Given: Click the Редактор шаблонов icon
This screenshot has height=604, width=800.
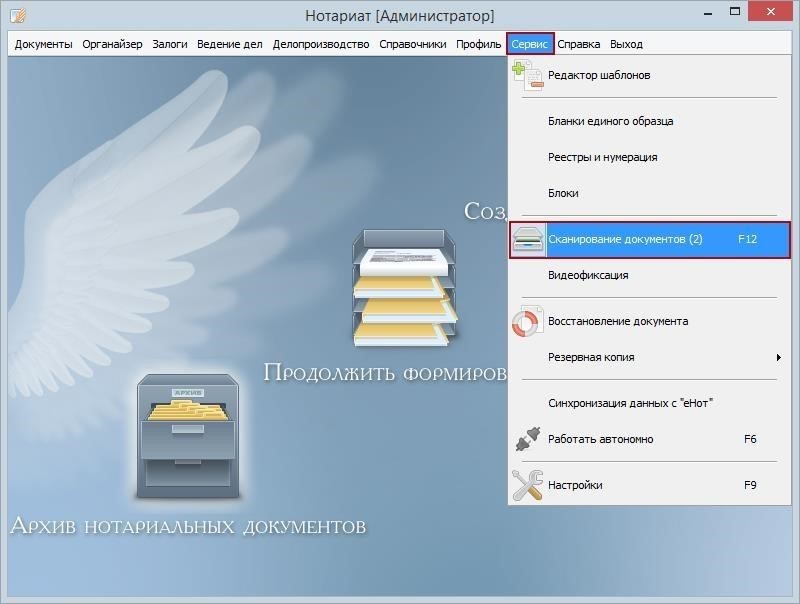Looking at the screenshot, I should (528, 75).
